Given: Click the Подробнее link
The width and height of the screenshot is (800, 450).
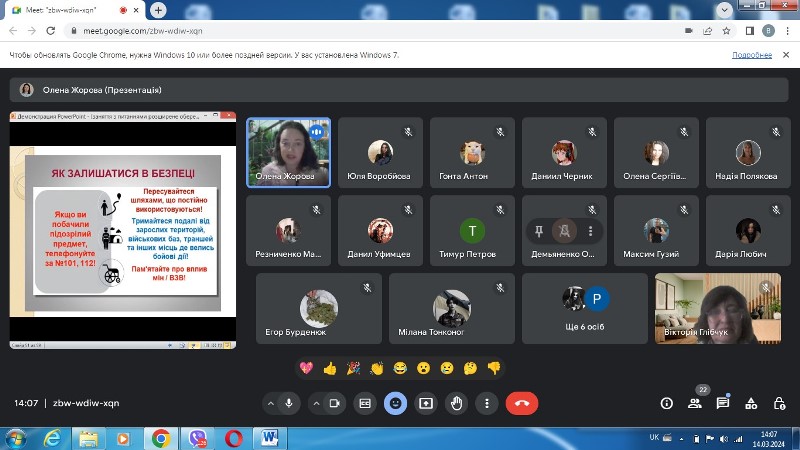Looking at the screenshot, I should (752, 55).
